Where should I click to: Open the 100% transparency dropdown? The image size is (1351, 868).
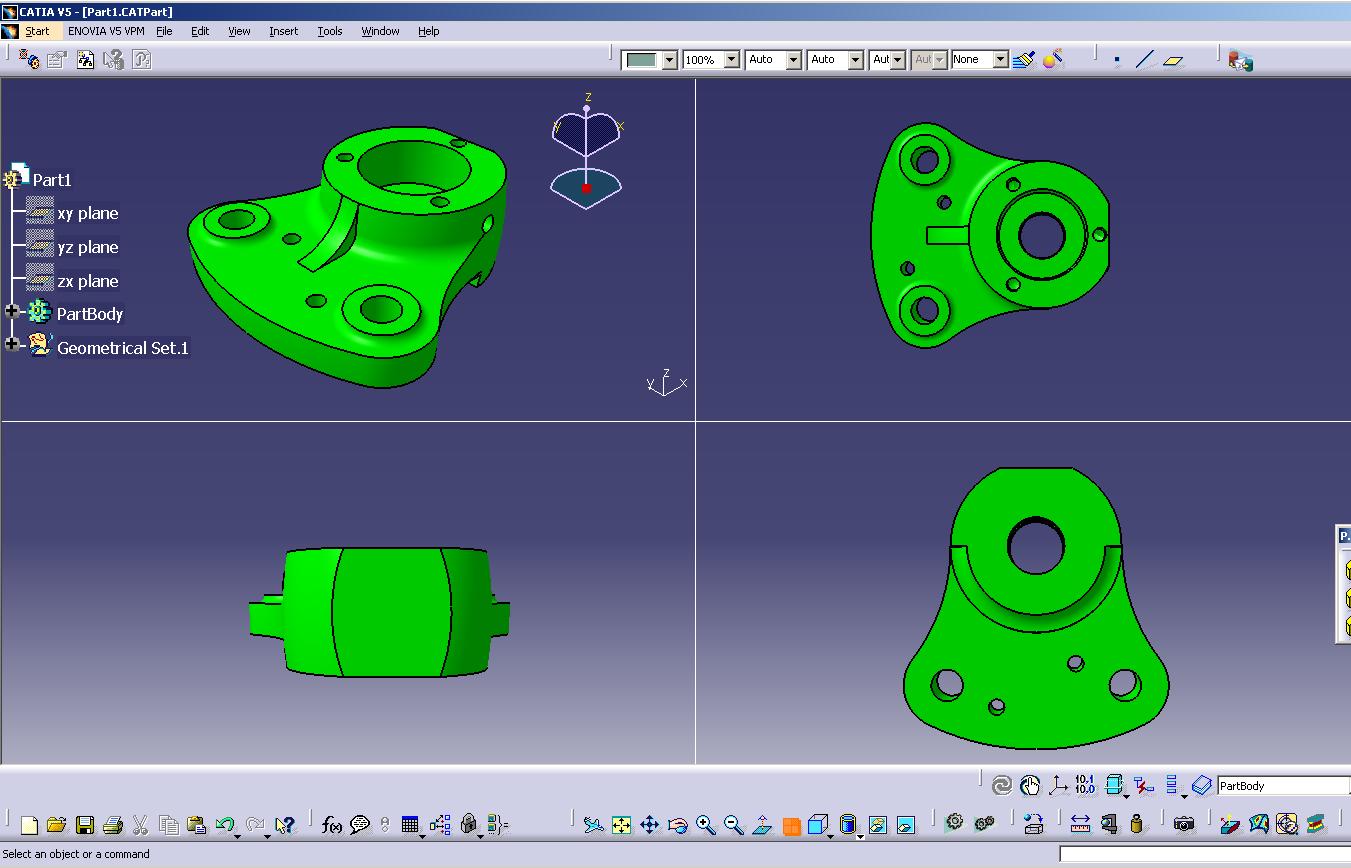pyautogui.click(x=731, y=60)
